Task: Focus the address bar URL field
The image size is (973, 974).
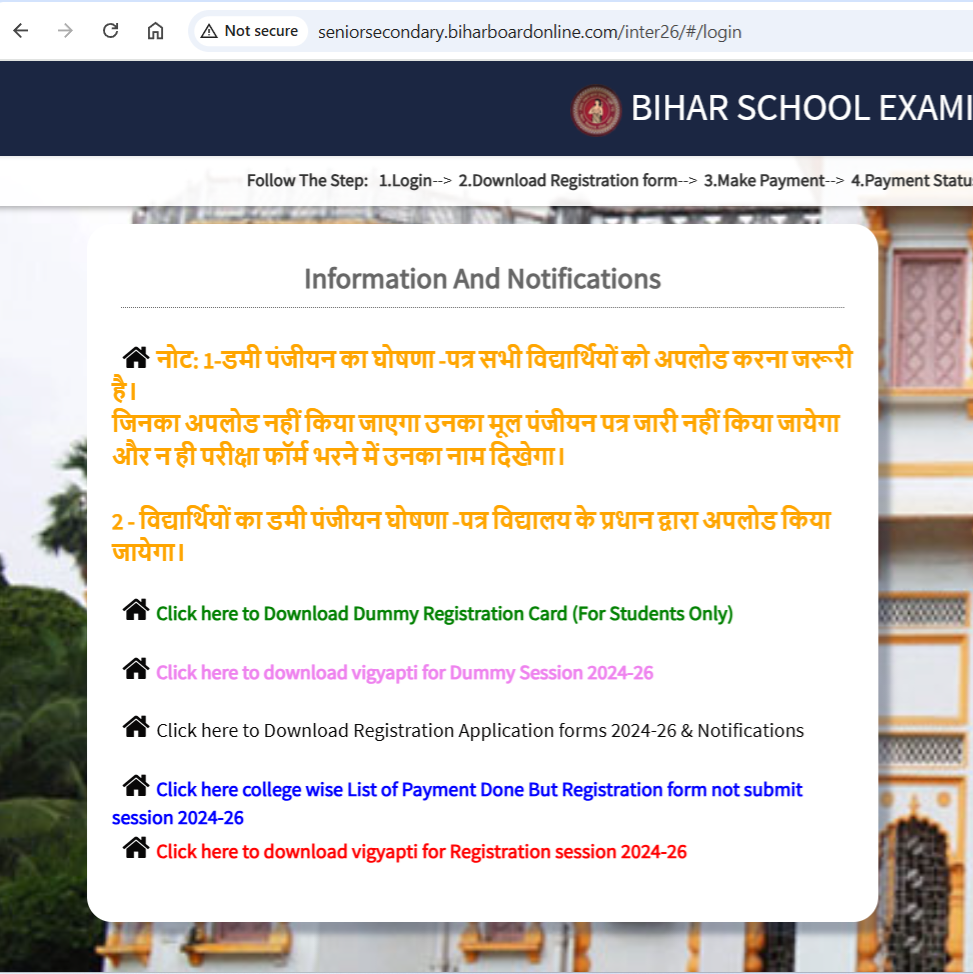Action: point(529,32)
